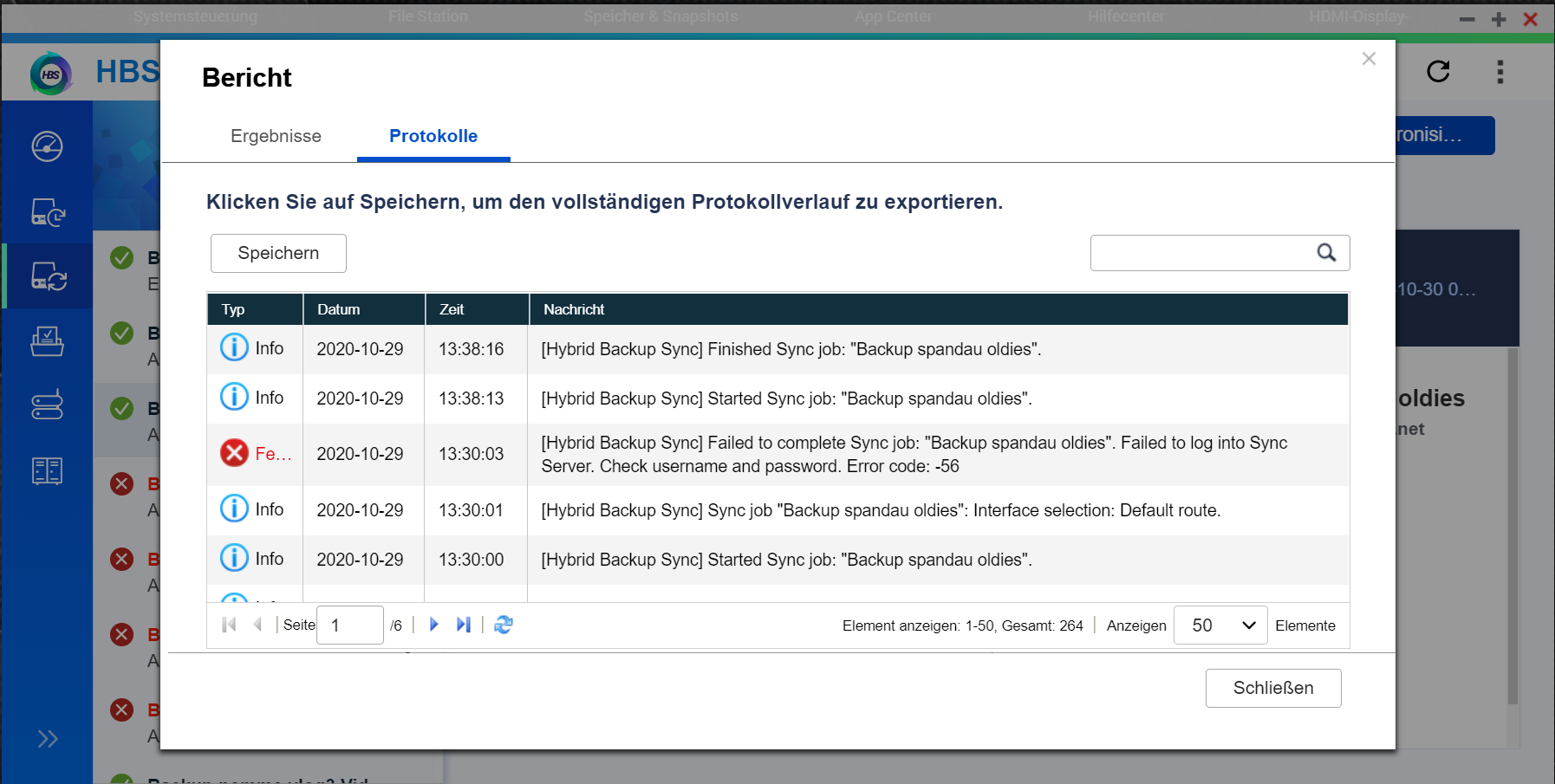Open the Overview gauge icon in sidebar

pyautogui.click(x=47, y=146)
